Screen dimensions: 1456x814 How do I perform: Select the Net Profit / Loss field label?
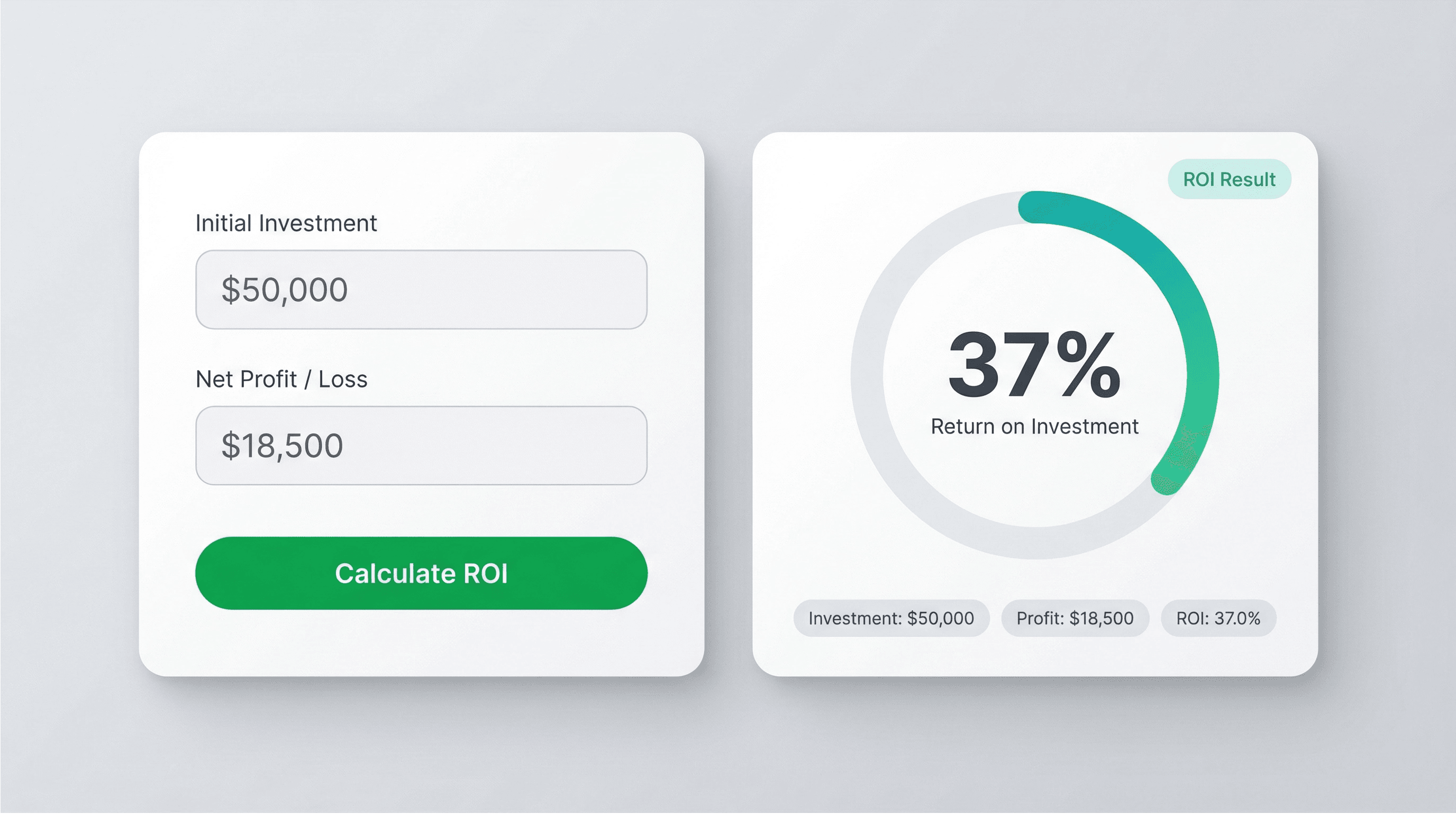tap(281, 379)
